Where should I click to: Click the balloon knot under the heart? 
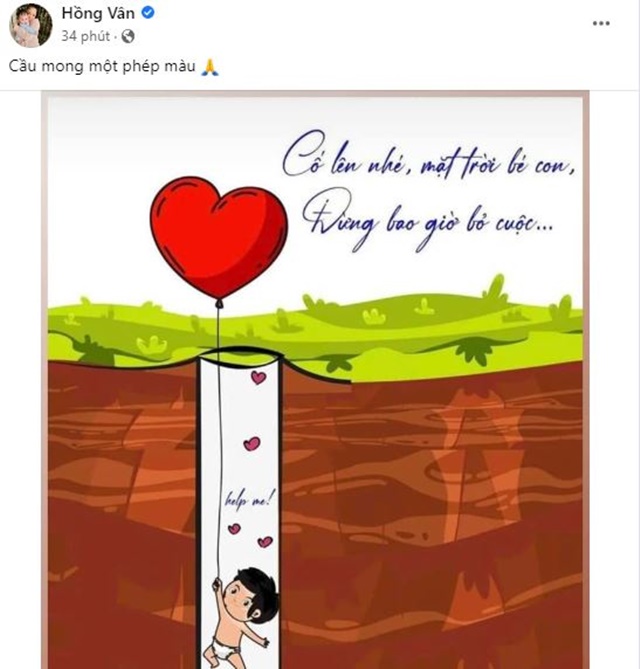pyautogui.click(x=219, y=304)
